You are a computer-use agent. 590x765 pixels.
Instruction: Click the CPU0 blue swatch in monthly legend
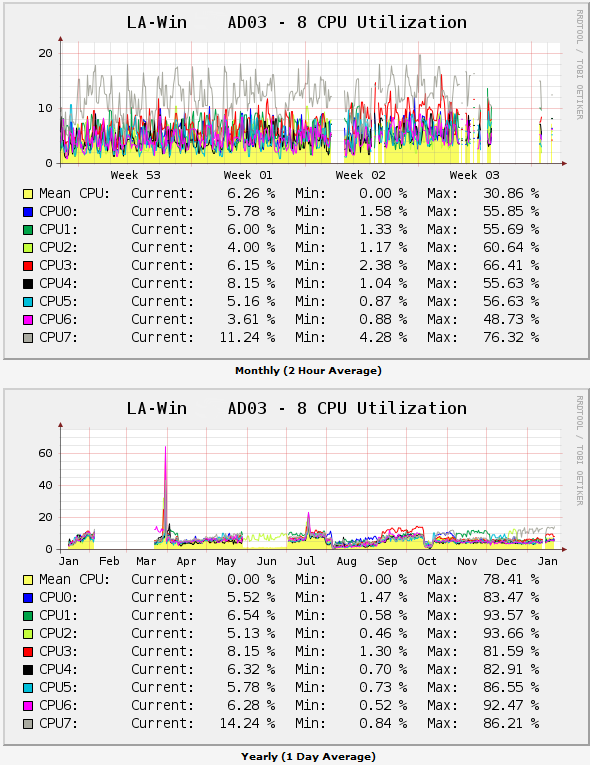tap(28, 212)
